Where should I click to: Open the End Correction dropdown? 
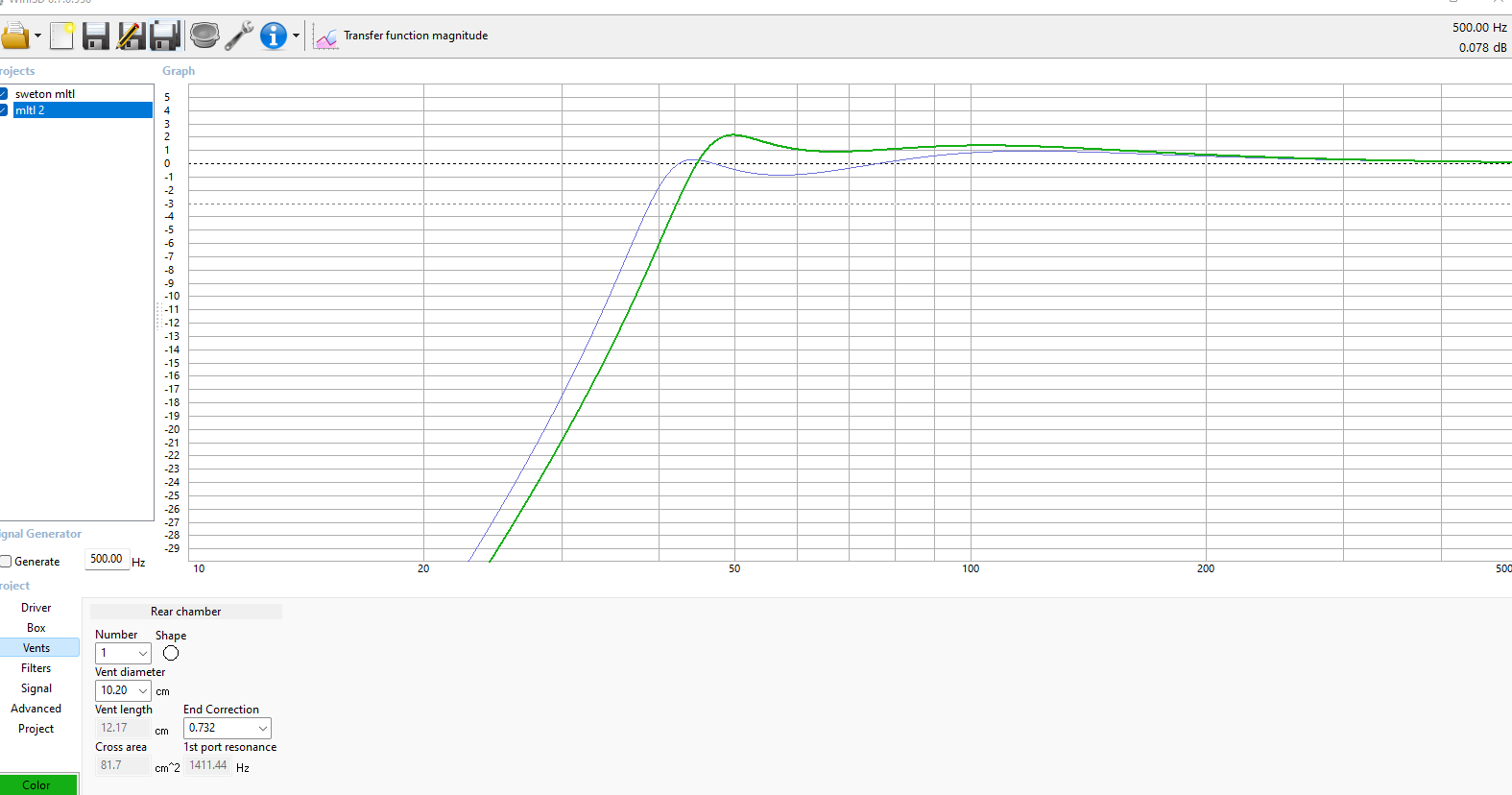point(228,728)
